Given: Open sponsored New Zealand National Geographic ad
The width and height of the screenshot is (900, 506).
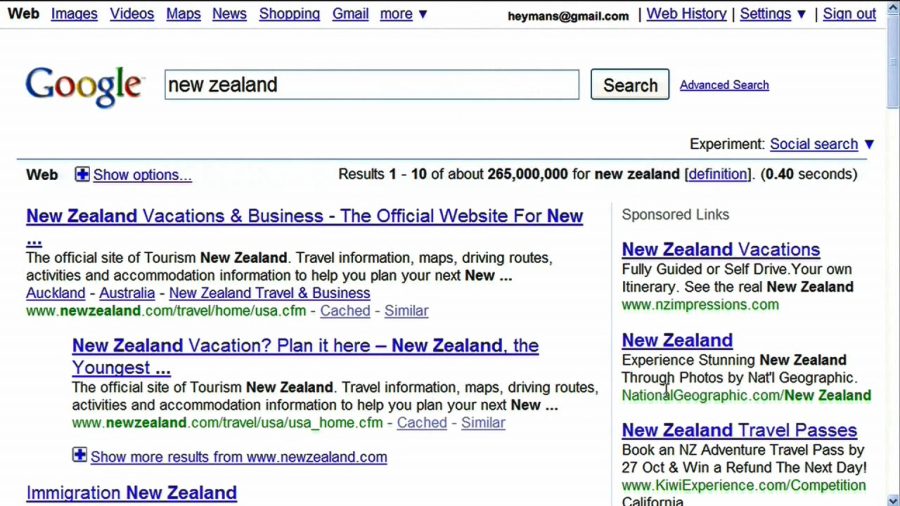Looking at the screenshot, I should click(677, 340).
